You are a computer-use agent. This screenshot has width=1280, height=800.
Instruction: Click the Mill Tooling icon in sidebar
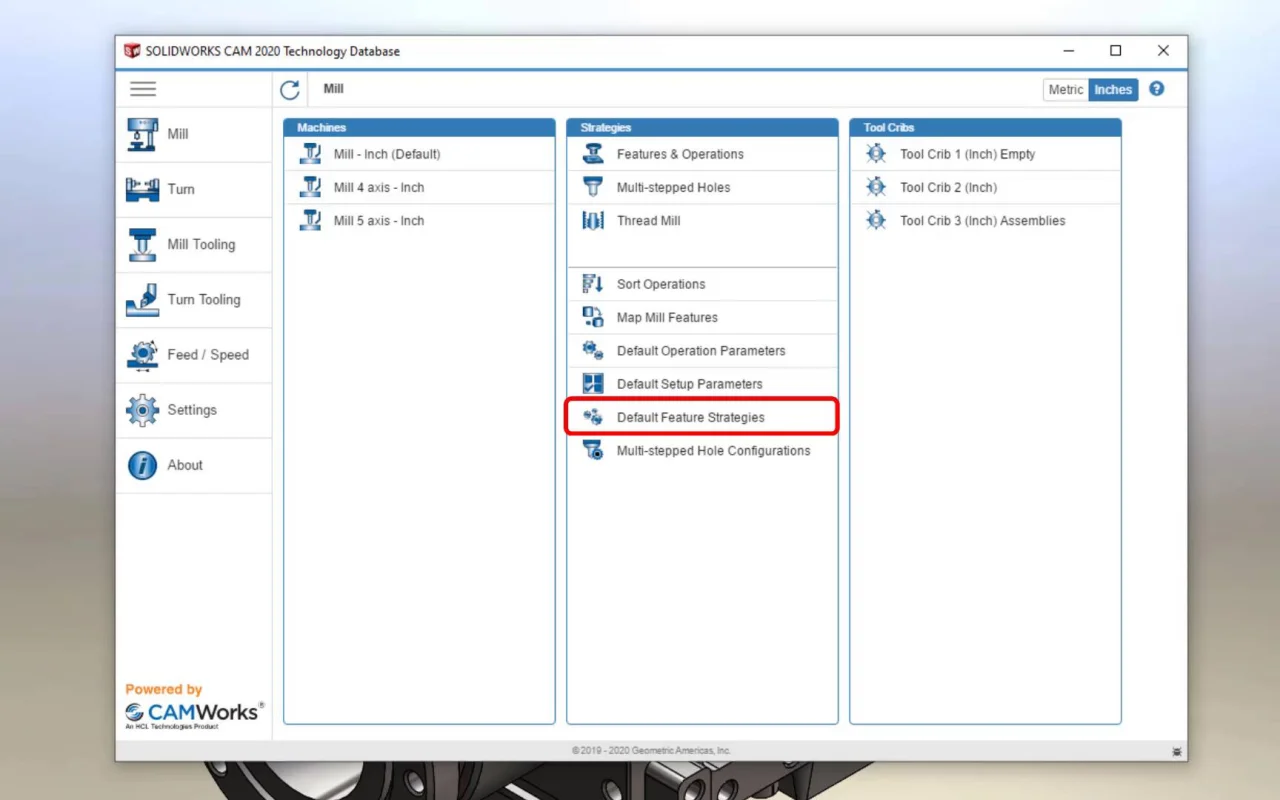tap(142, 244)
